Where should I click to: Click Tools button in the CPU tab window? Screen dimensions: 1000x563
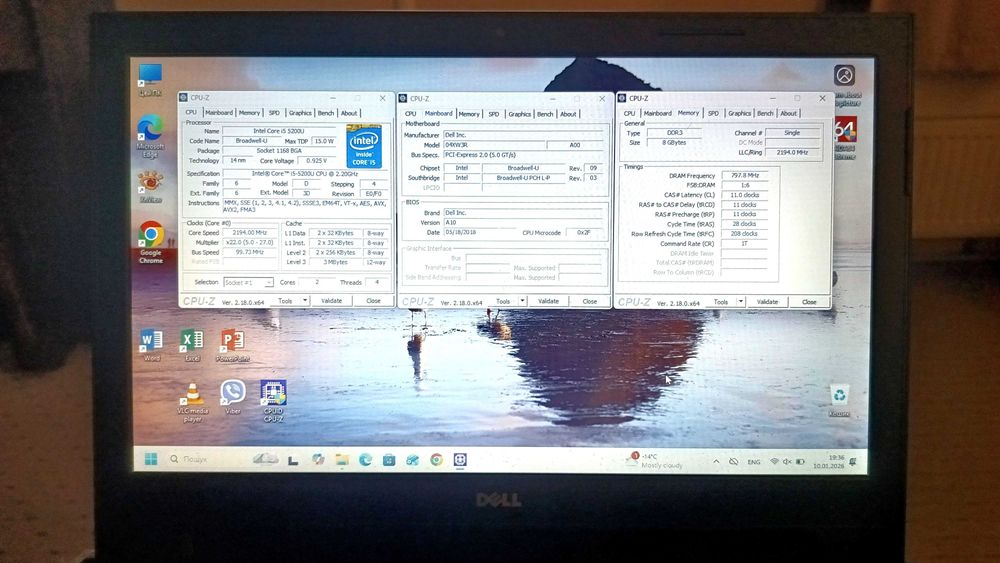tap(285, 300)
